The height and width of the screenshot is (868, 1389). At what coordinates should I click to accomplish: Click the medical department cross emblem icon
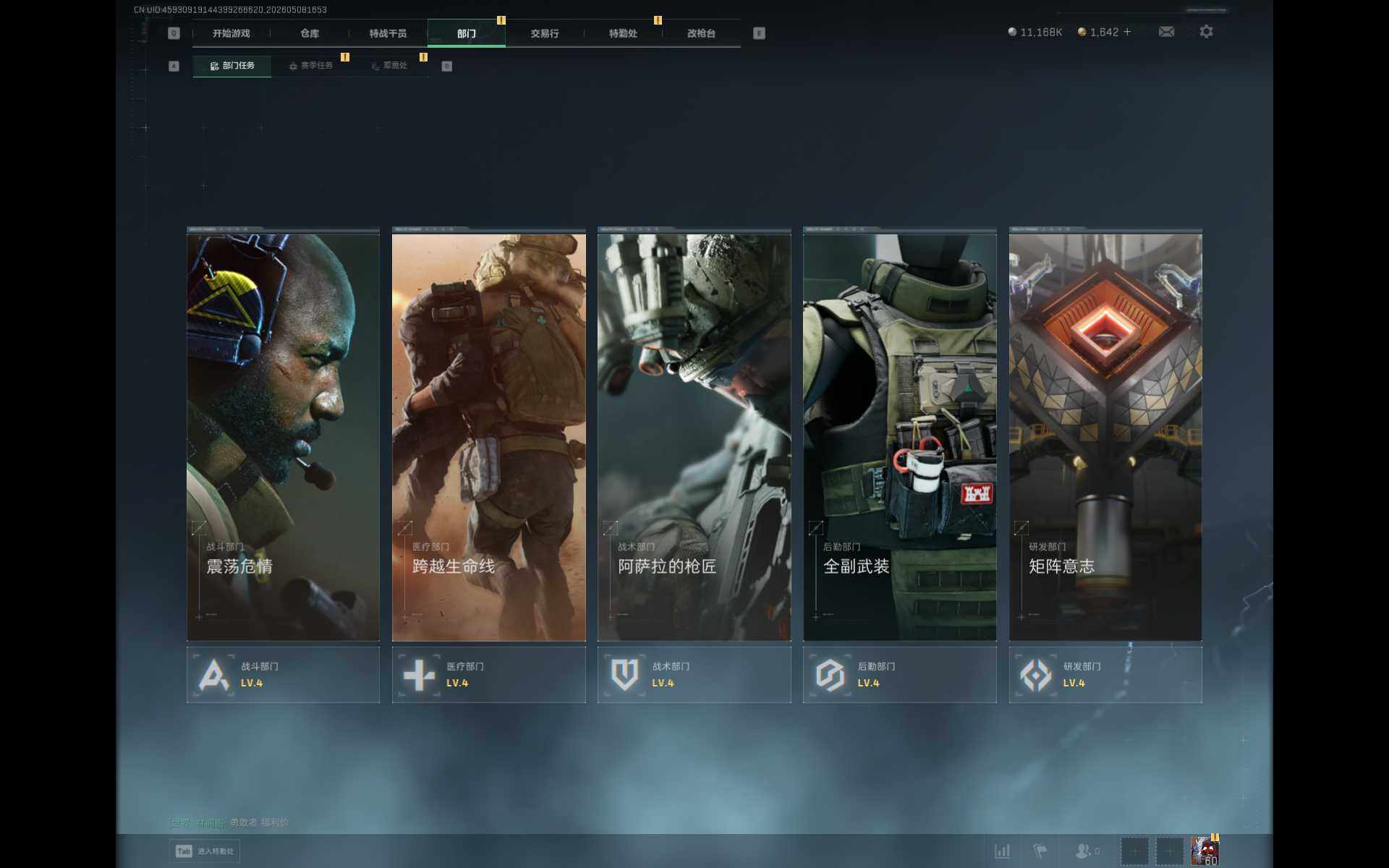pyautogui.click(x=420, y=675)
